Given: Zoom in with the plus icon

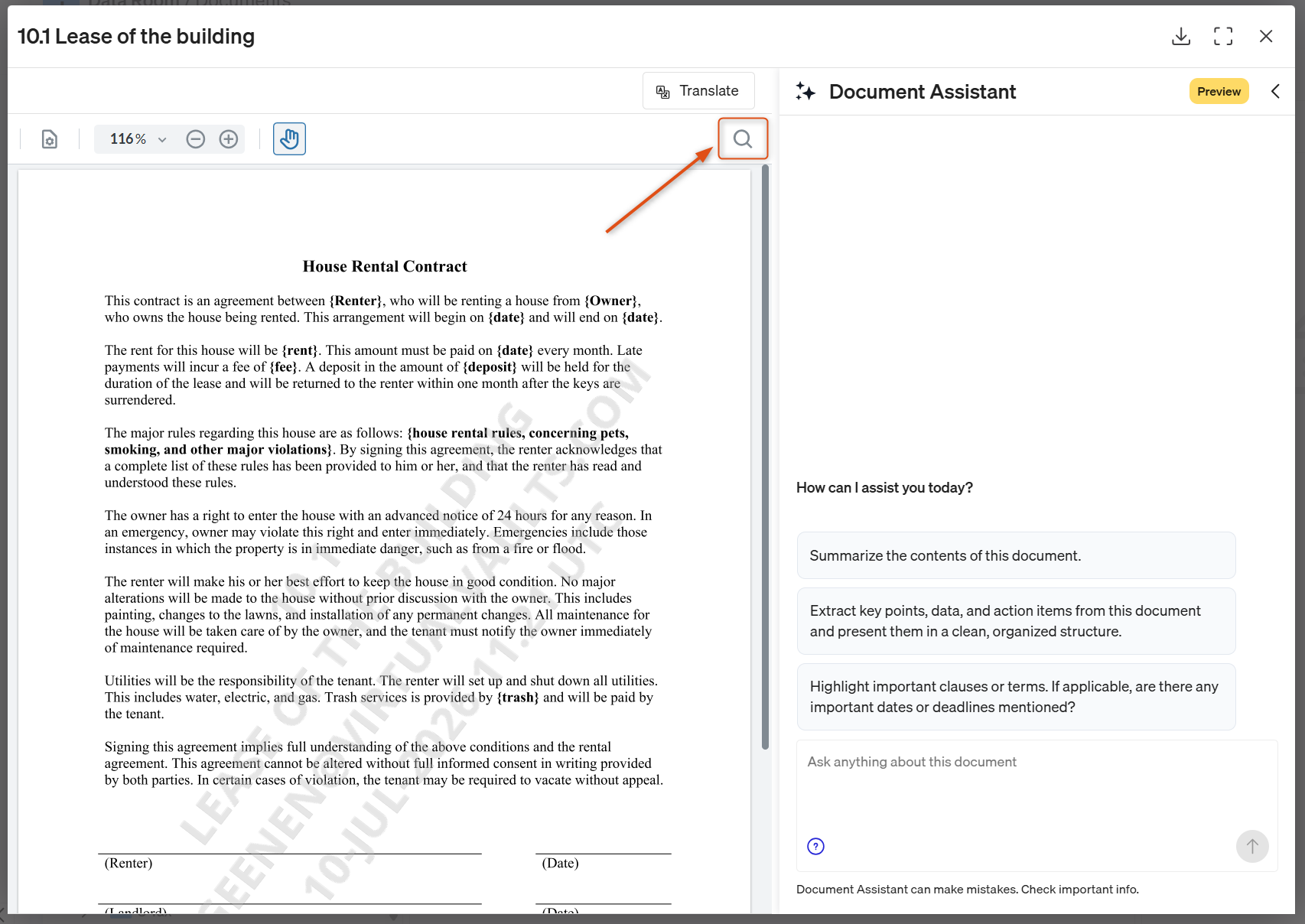Looking at the screenshot, I should click(229, 139).
